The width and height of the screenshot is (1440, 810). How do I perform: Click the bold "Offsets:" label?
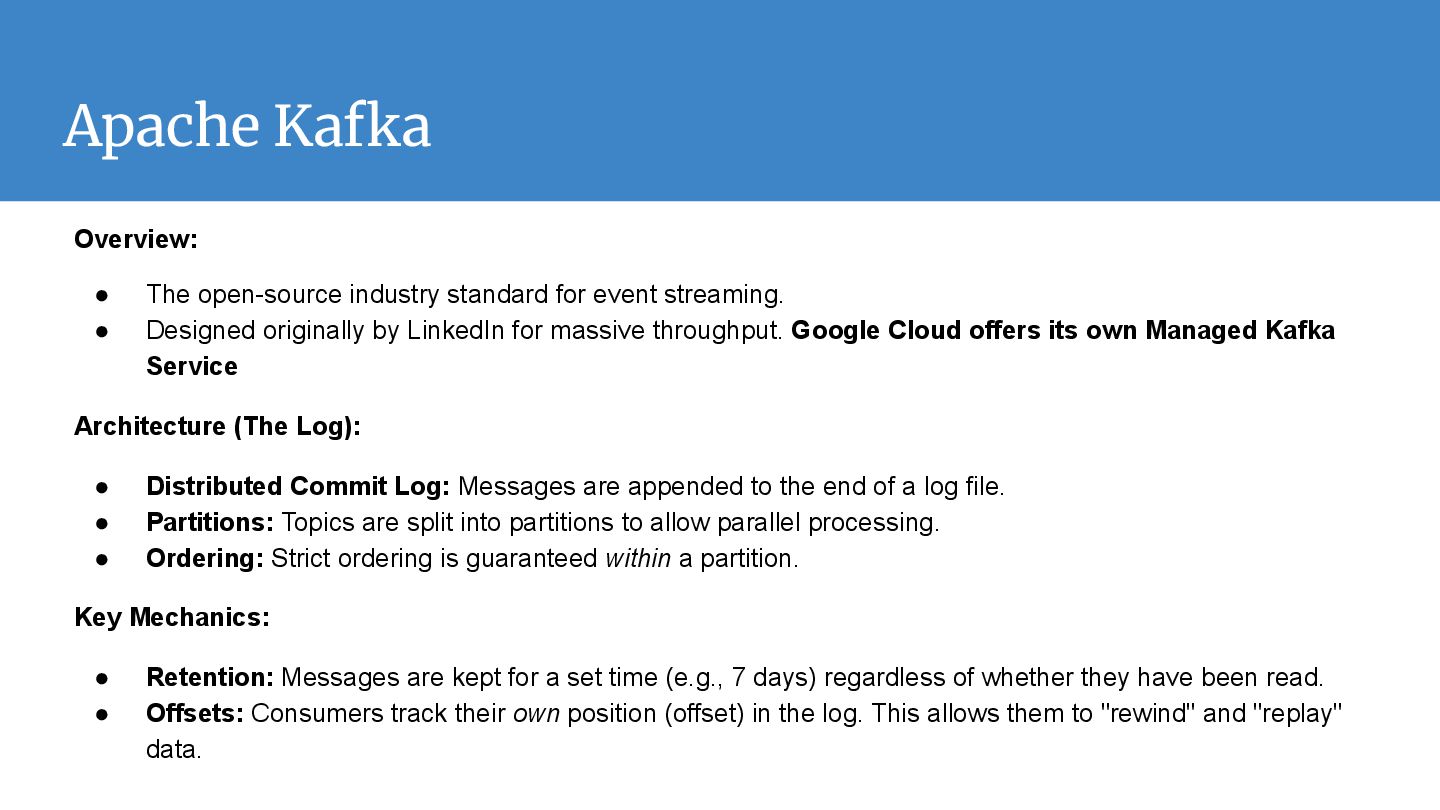[195, 713]
